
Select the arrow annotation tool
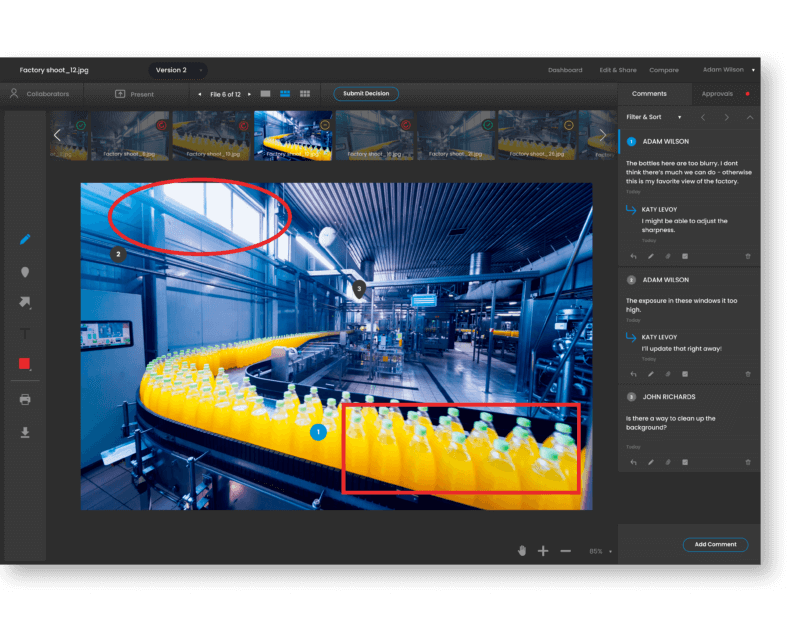[25, 302]
